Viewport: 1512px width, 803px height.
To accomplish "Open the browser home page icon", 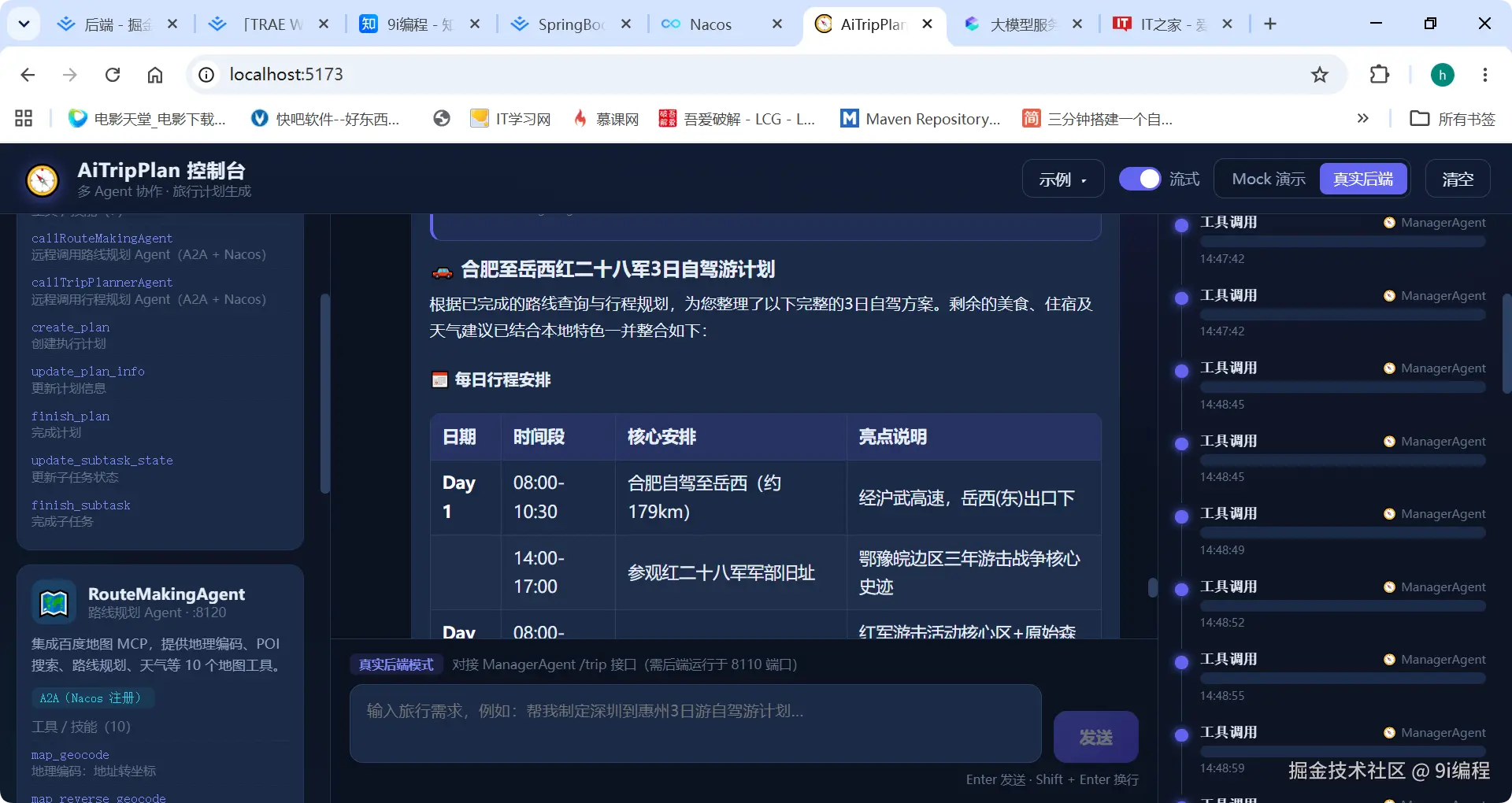I will (155, 75).
